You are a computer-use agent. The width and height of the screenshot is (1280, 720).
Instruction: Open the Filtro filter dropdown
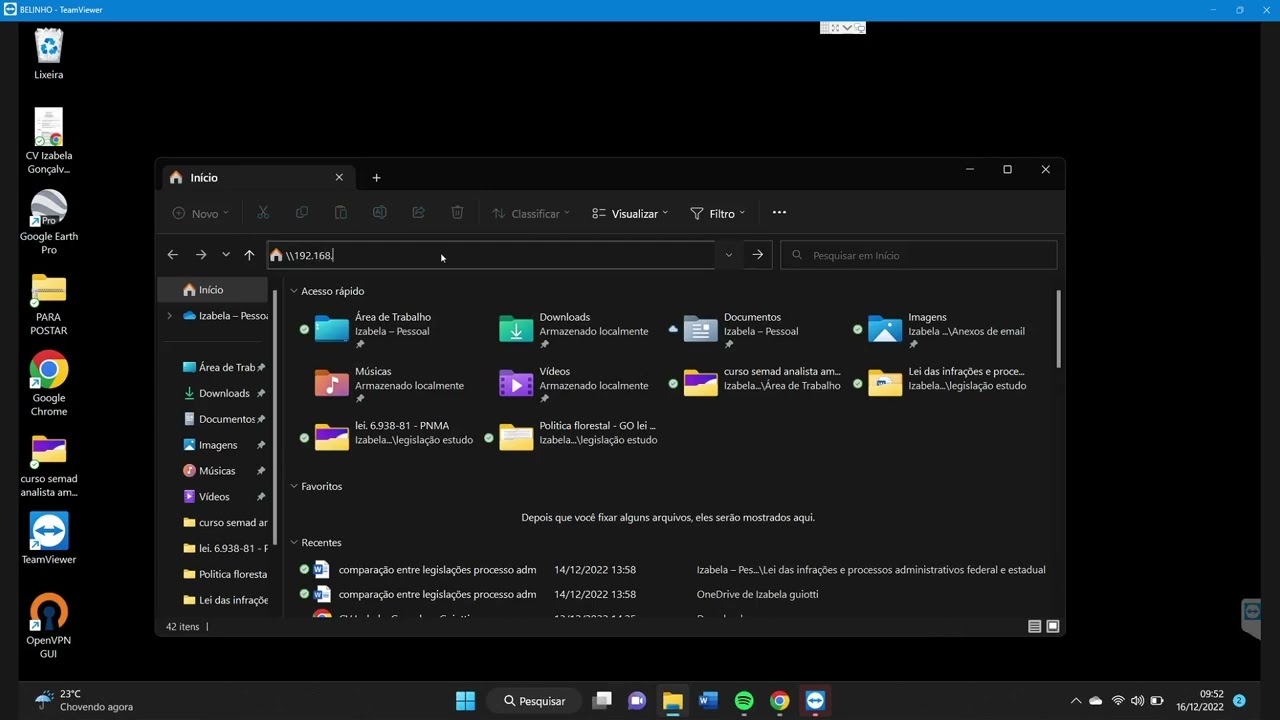click(717, 213)
